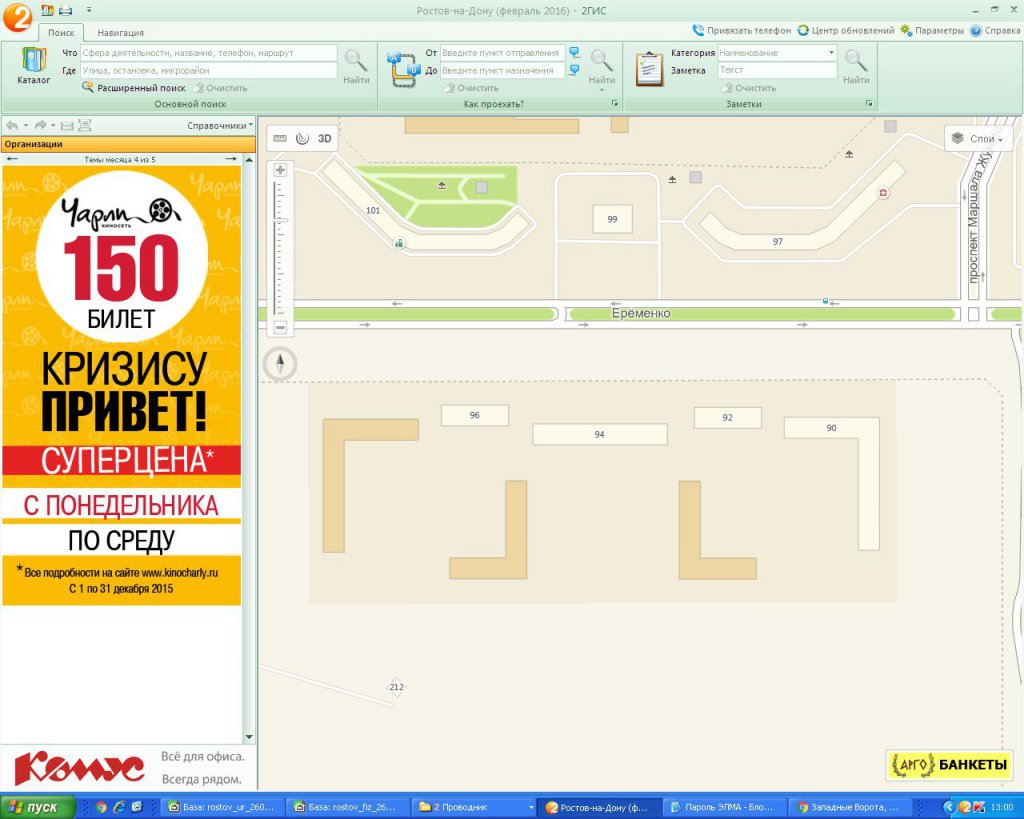Open Центр обновлений
The height and width of the screenshot is (819, 1024).
point(846,31)
